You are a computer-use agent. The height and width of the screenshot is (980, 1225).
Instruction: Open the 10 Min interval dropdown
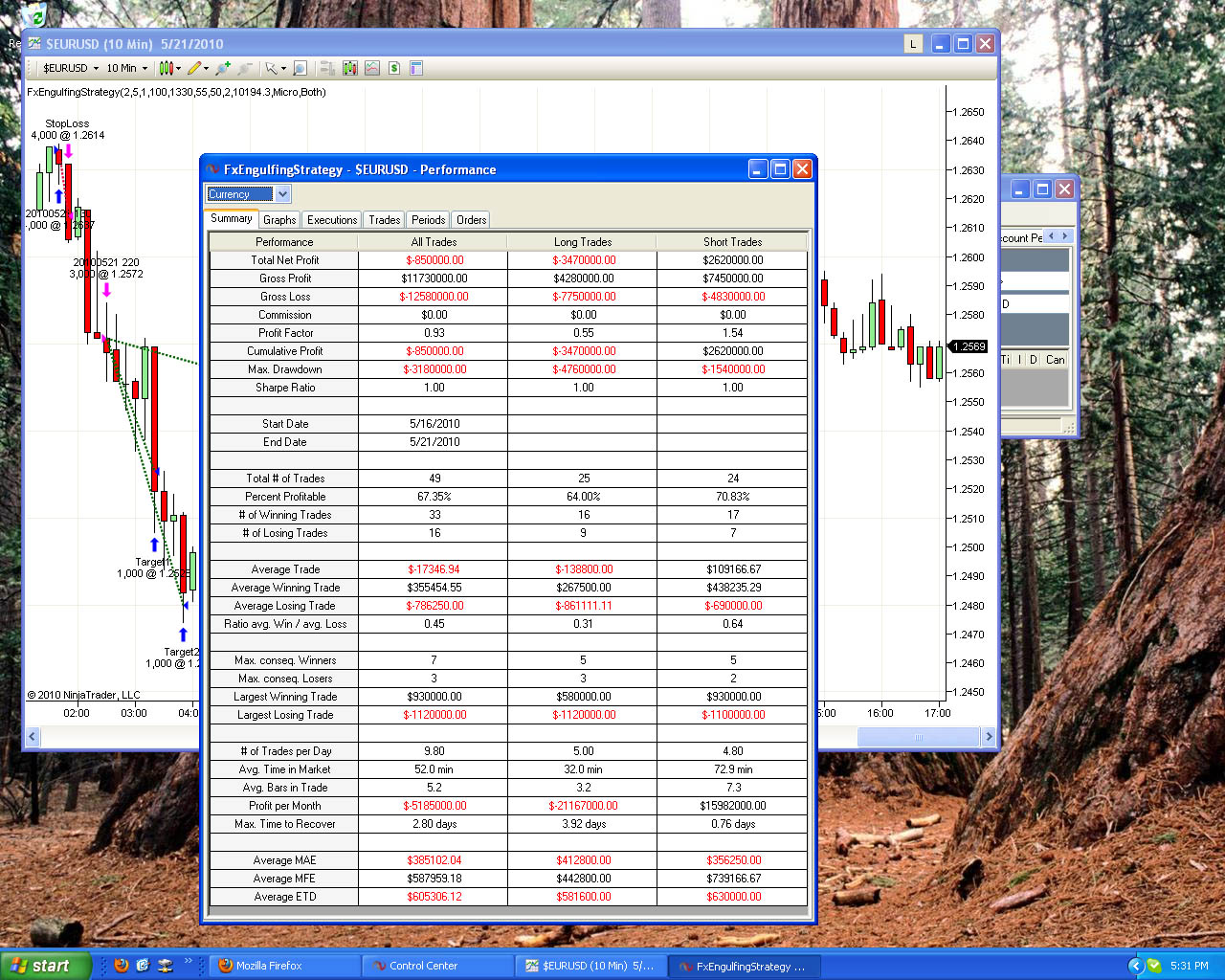[x=126, y=68]
